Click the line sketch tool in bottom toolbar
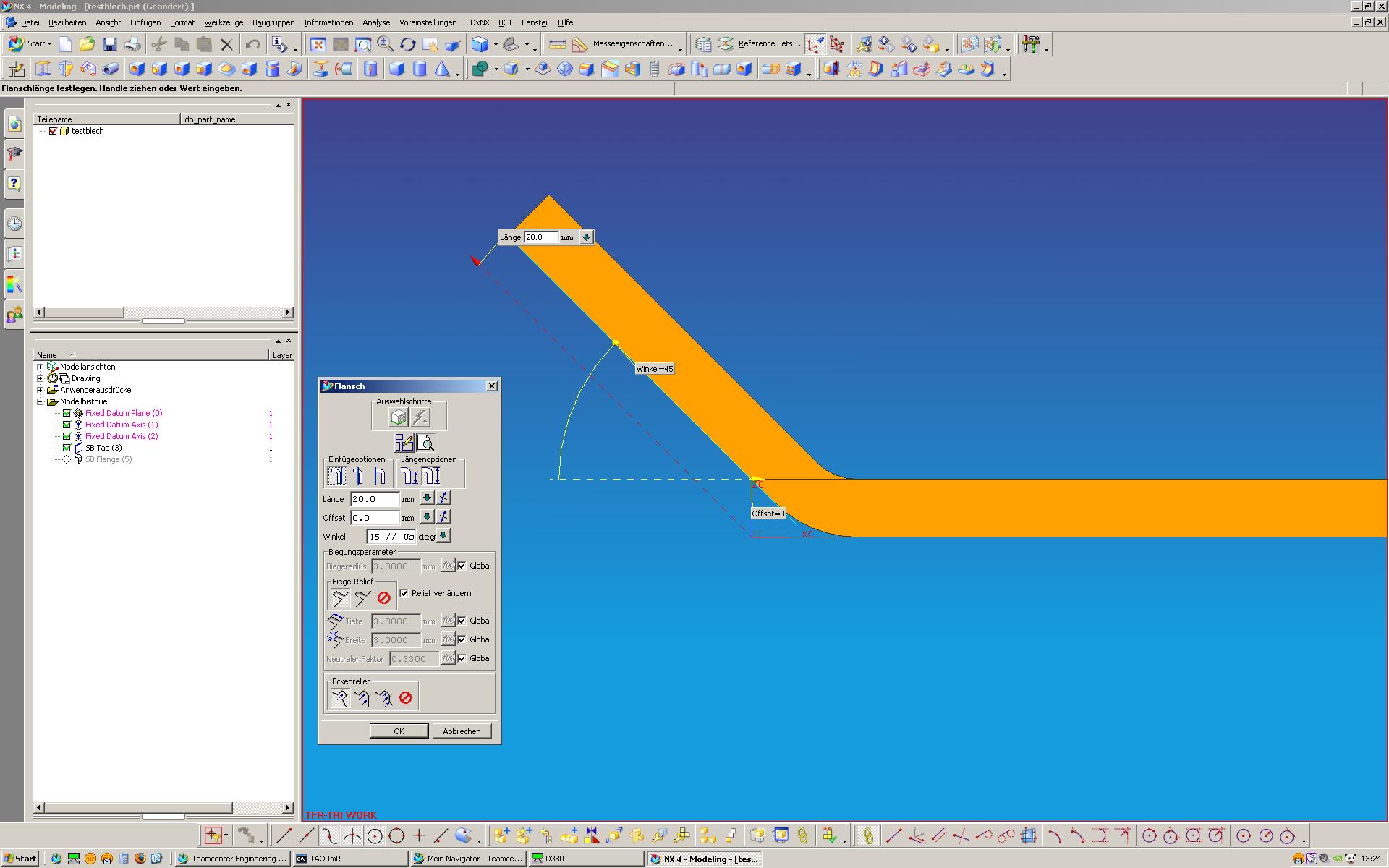Screen dimensions: 1389x868 [x=284, y=836]
